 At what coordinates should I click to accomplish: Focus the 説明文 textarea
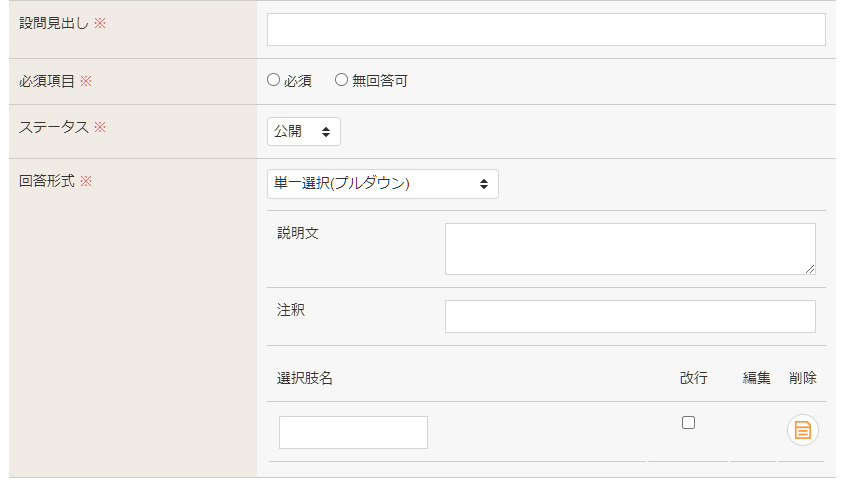point(630,249)
